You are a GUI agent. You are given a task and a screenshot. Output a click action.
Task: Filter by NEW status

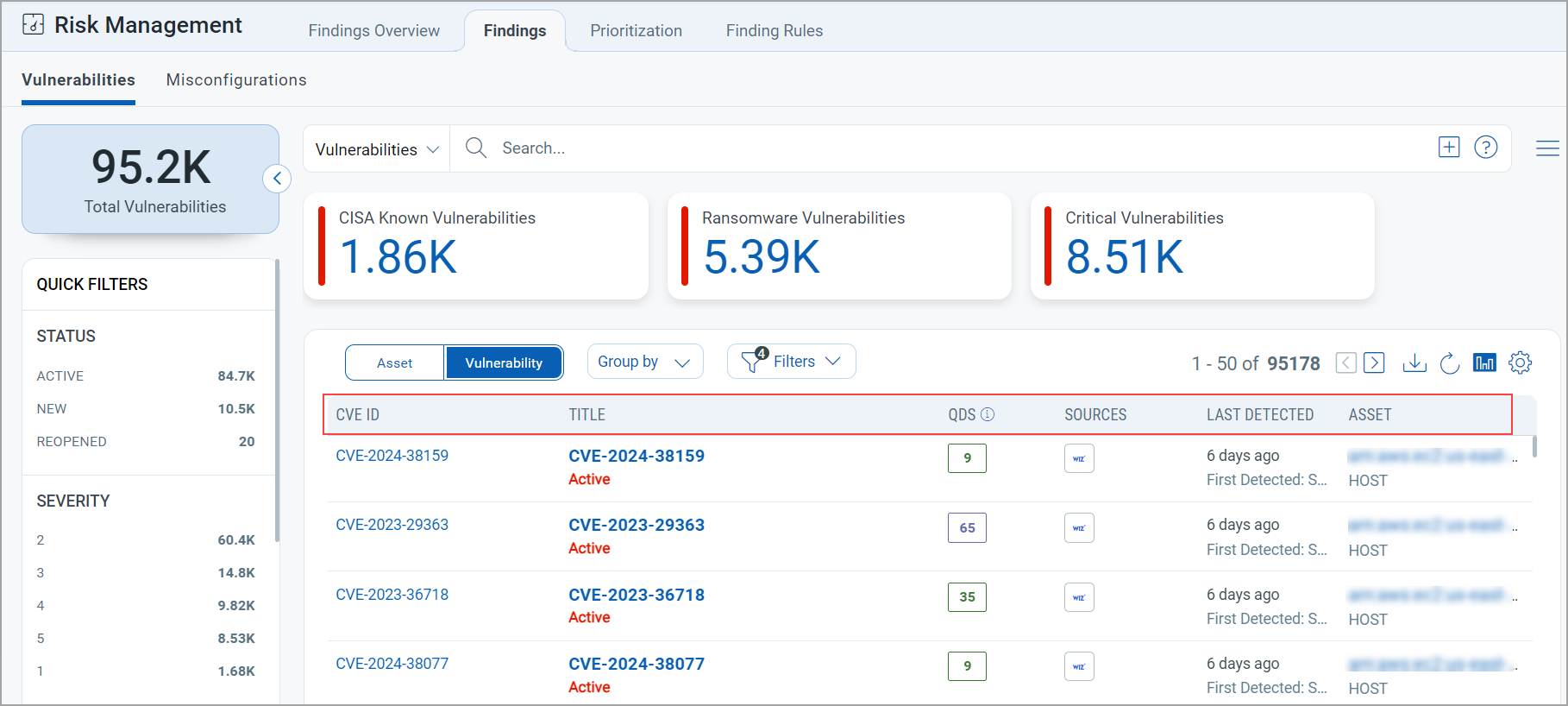[146, 409]
